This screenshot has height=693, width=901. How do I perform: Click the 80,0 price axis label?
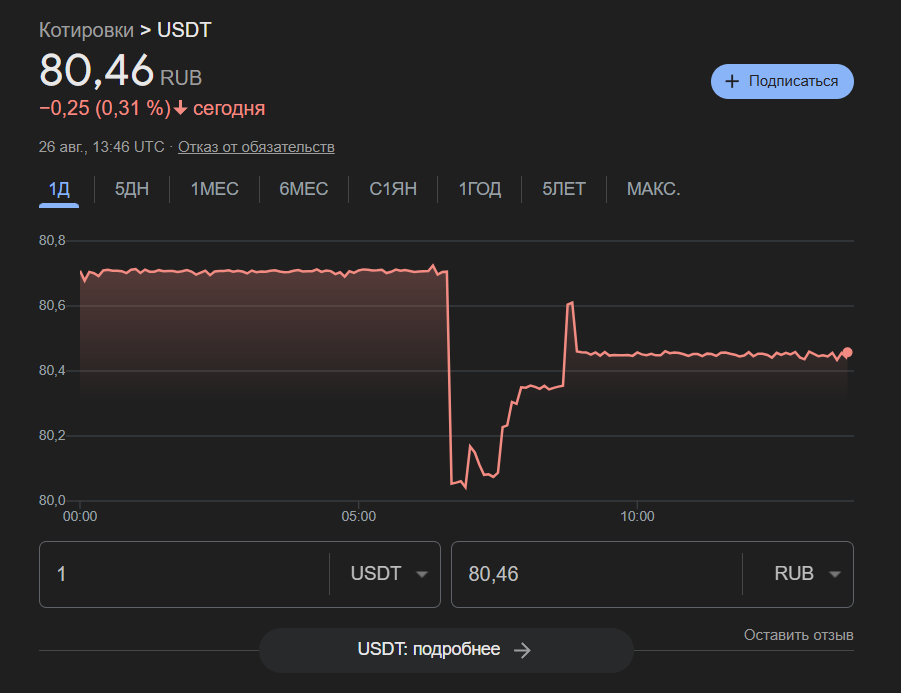[52, 500]
